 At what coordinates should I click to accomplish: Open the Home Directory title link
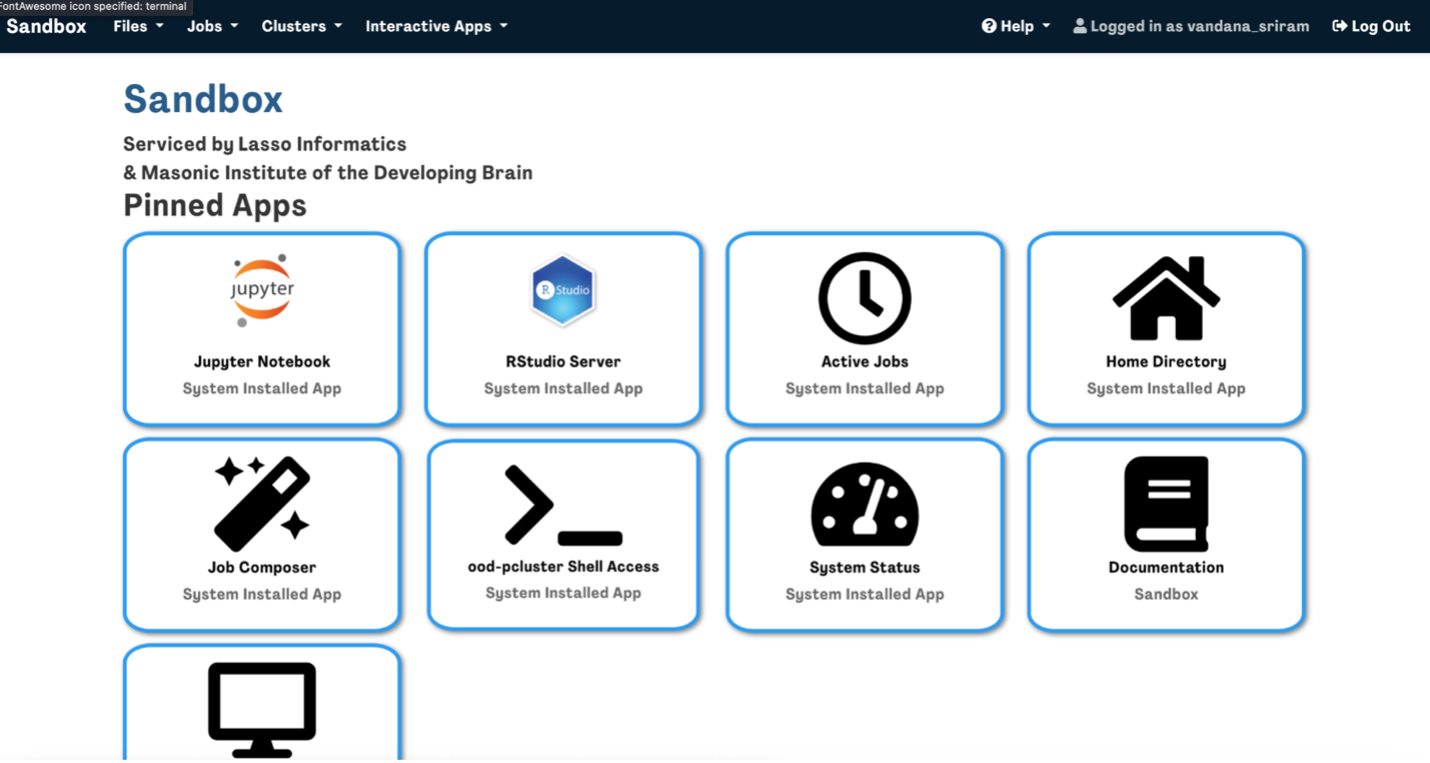1166,362
